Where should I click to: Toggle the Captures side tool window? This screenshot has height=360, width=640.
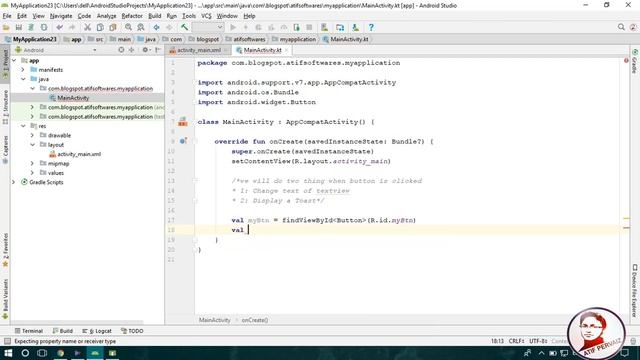(5, 149)
